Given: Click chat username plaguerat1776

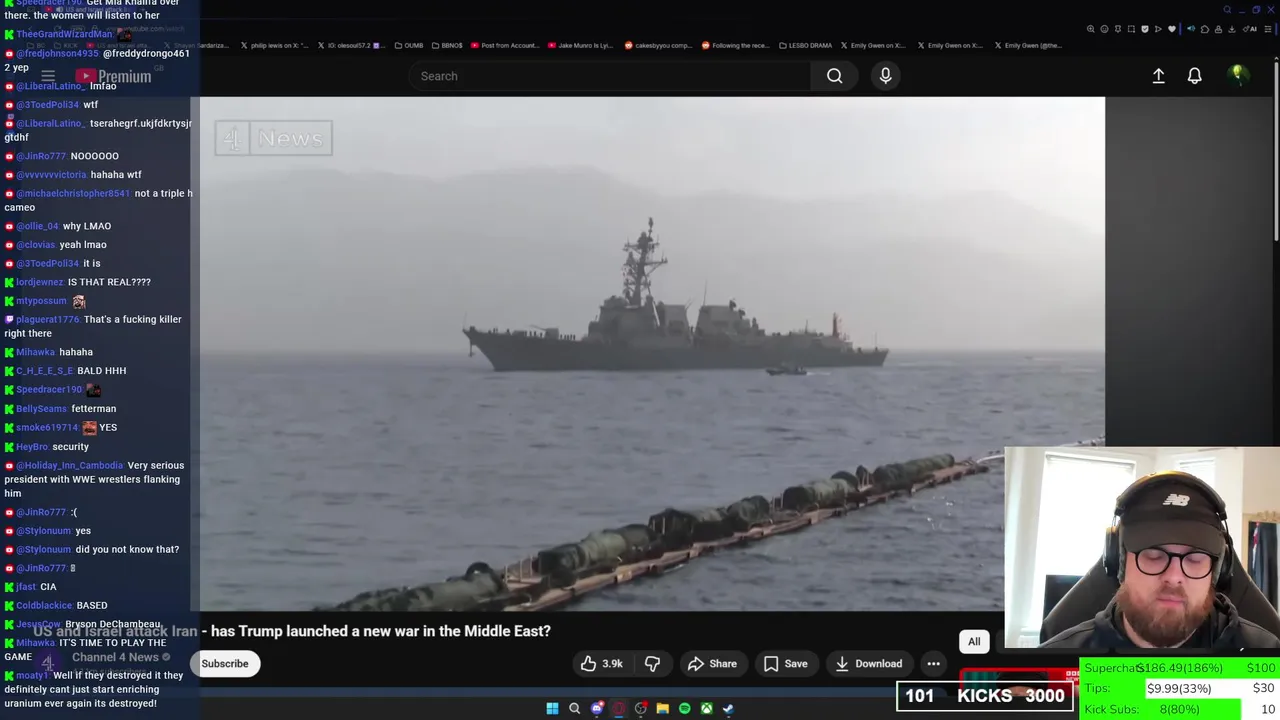Looking at the screenshot, I should pyautogui.click(x=47, y=320).
